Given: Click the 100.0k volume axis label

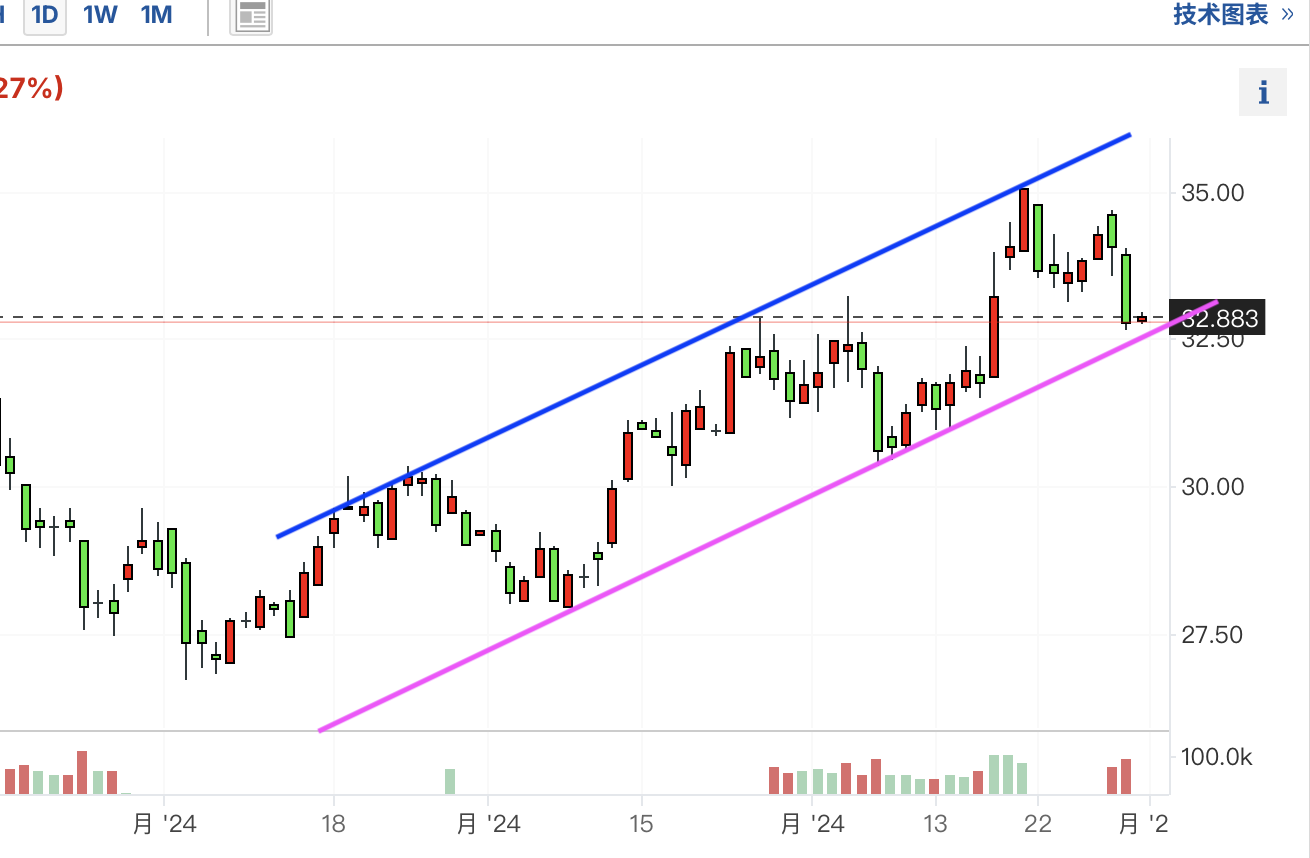Looking at the screenshot, I should pos(1217,757).
